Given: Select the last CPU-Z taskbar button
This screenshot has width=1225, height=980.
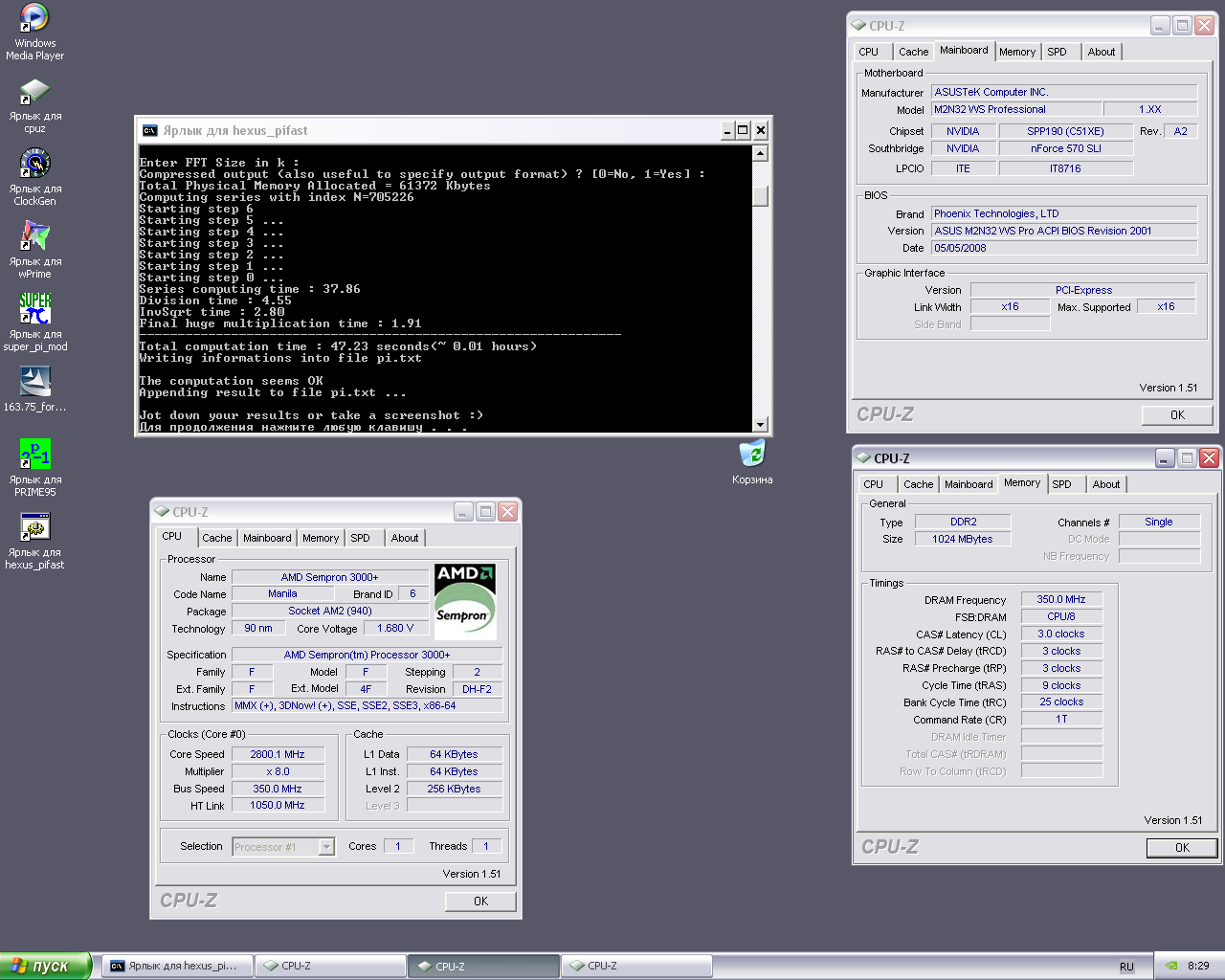Looking at the screenshot, I should pyautogui.click(x=636, y=966).
